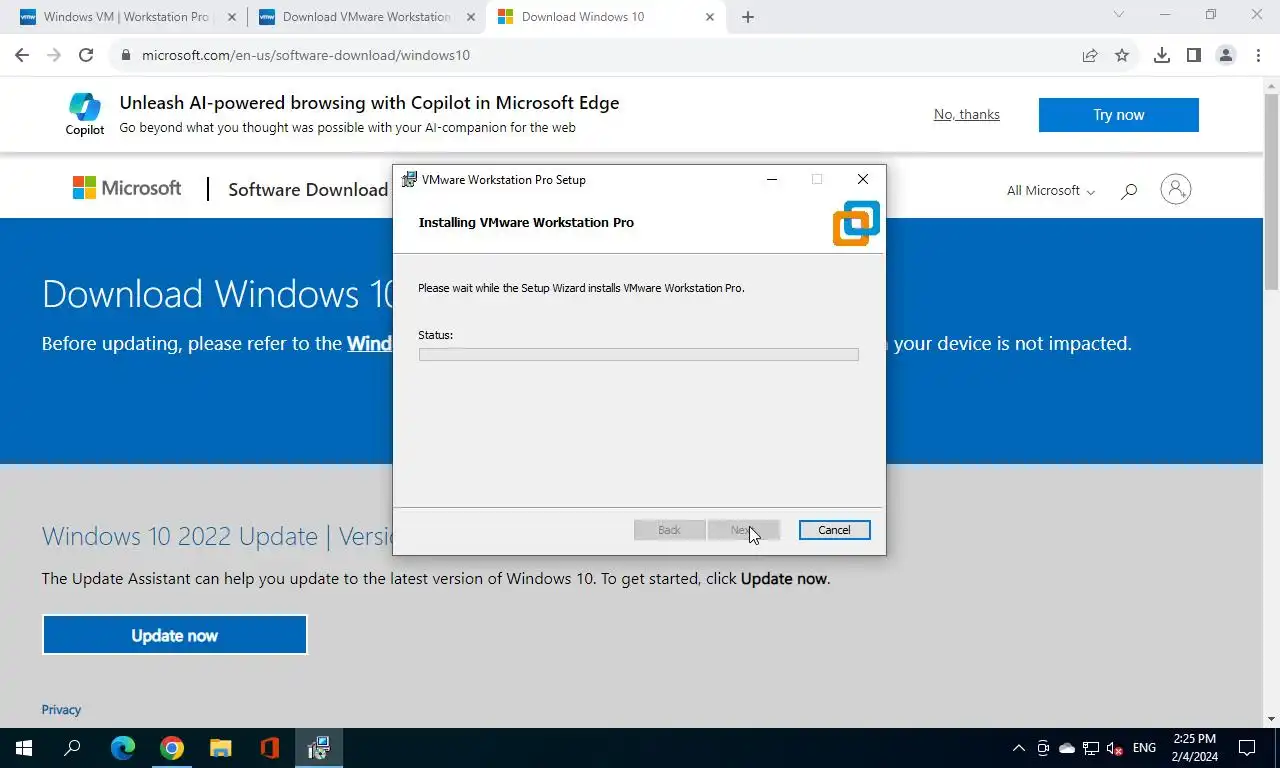Click the 'Please wait while the Setup Wizard' message

[581, 288]
